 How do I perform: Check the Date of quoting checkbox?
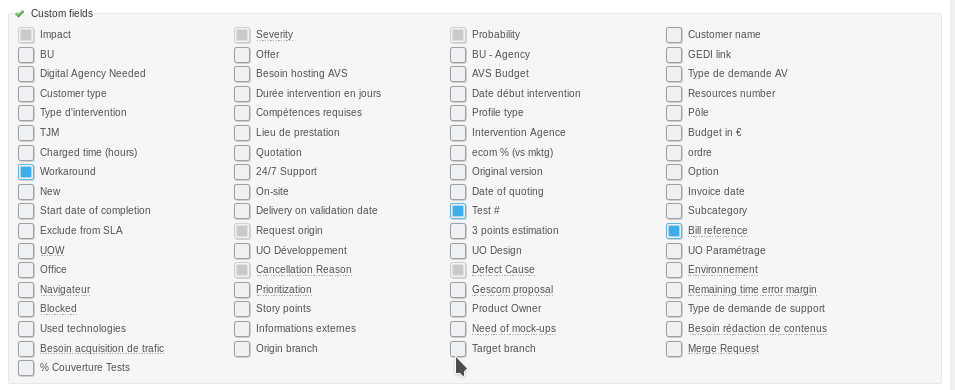click(458, 191)
